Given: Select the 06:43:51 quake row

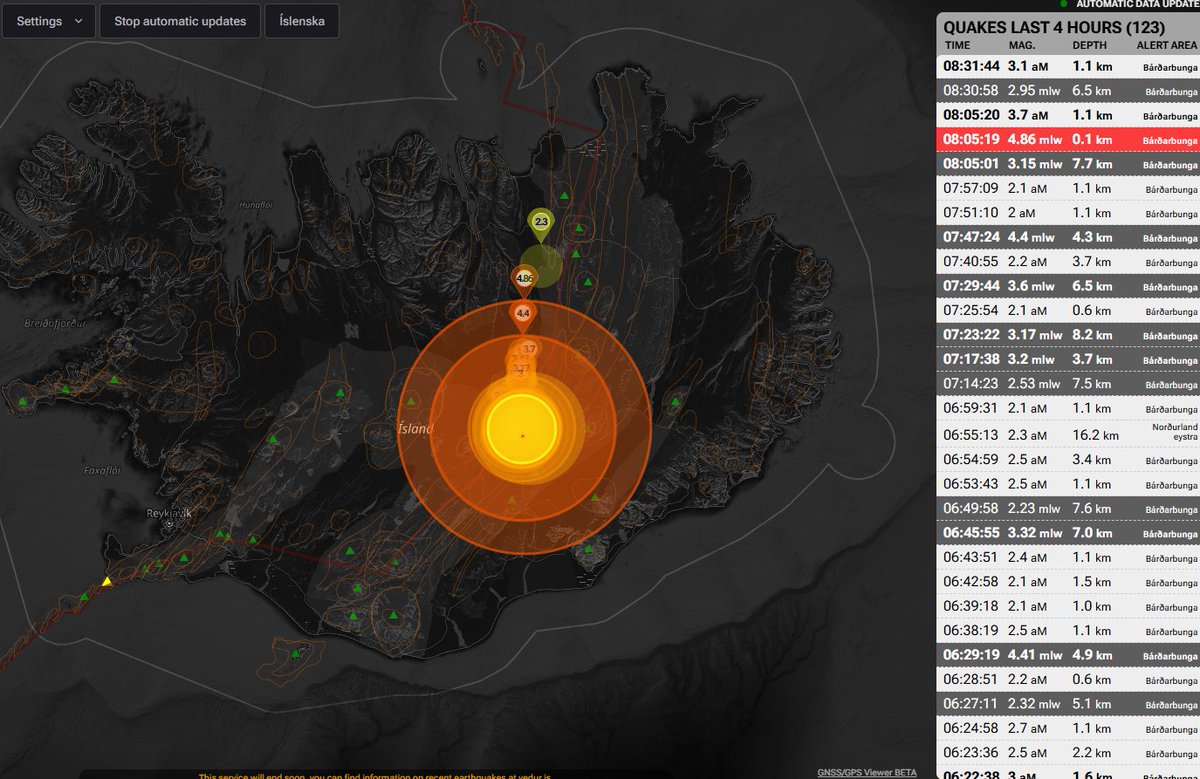Looking at the screenshot, I should (x=1067, y=558).
